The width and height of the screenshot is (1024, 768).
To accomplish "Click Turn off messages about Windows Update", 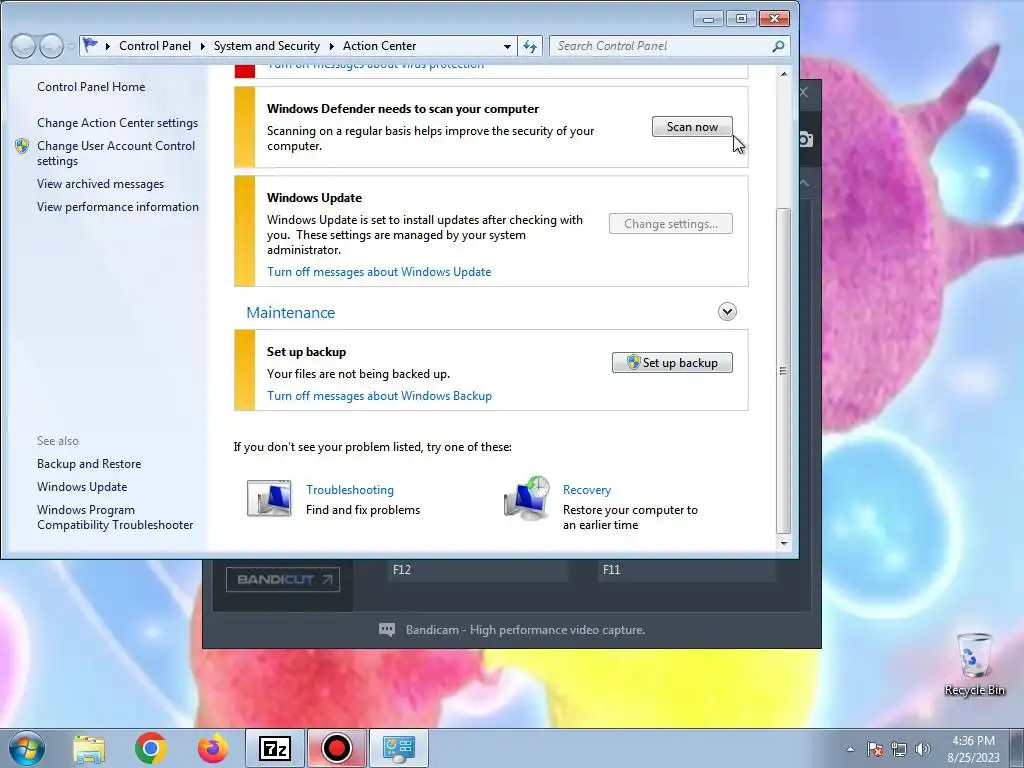I will click(379, 272).
